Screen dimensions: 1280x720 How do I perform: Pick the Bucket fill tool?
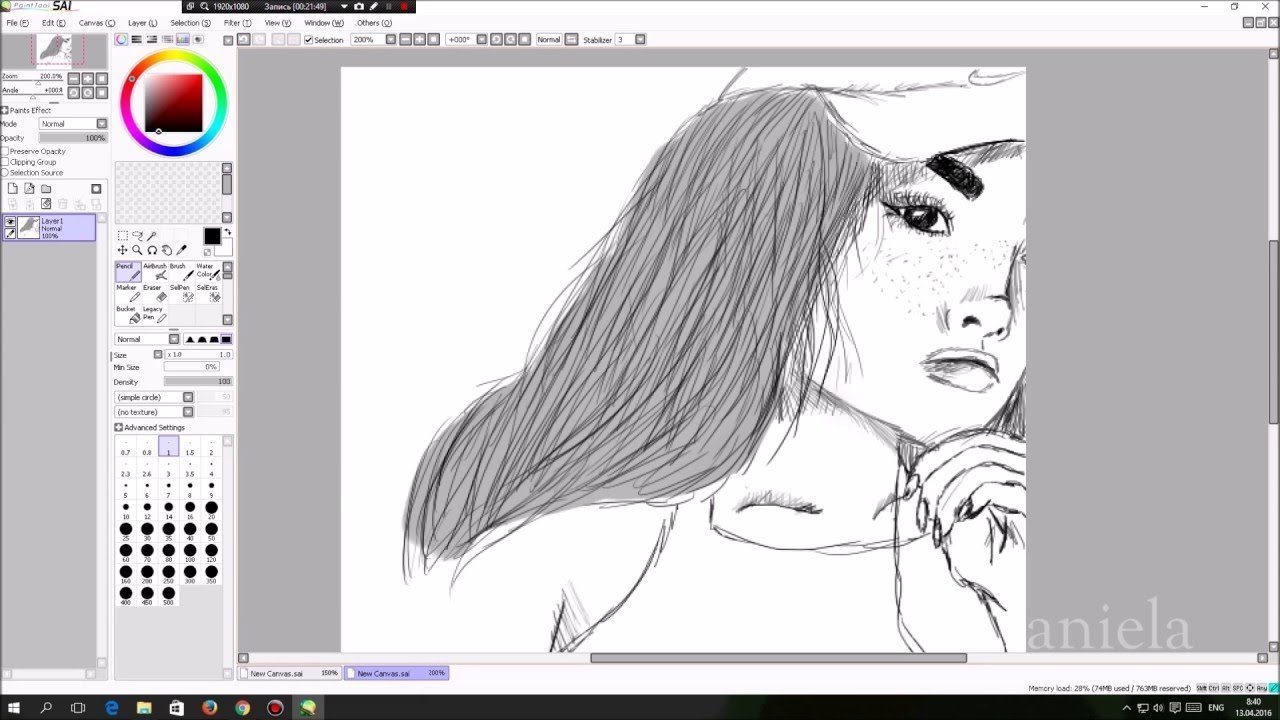coord(128,314)
